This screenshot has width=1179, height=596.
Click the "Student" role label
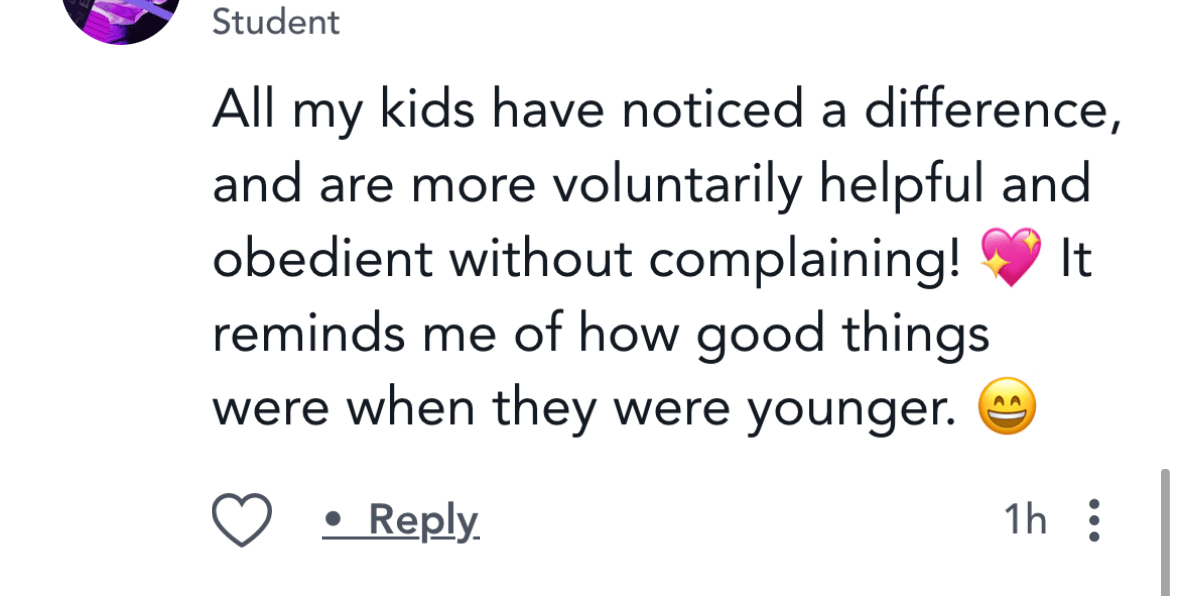pyautogui.click(x=276, y=22)
